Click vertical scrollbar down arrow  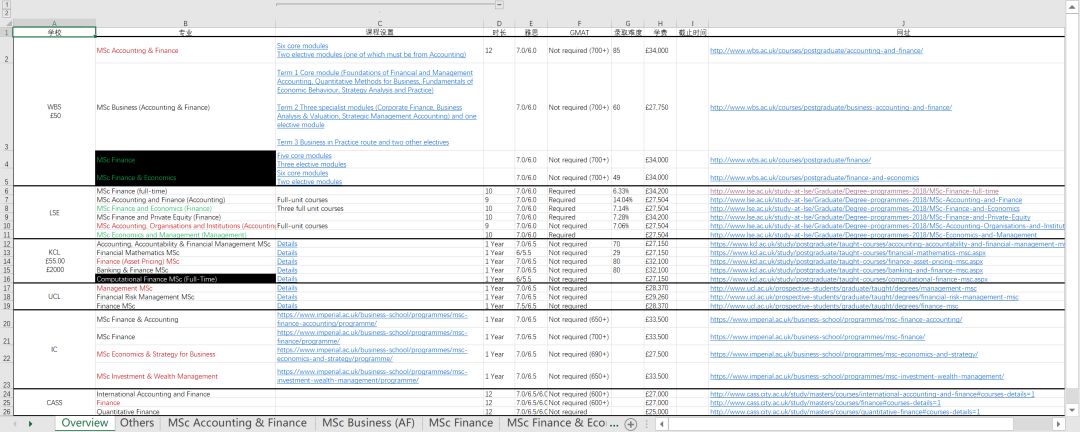point(1074,409)
